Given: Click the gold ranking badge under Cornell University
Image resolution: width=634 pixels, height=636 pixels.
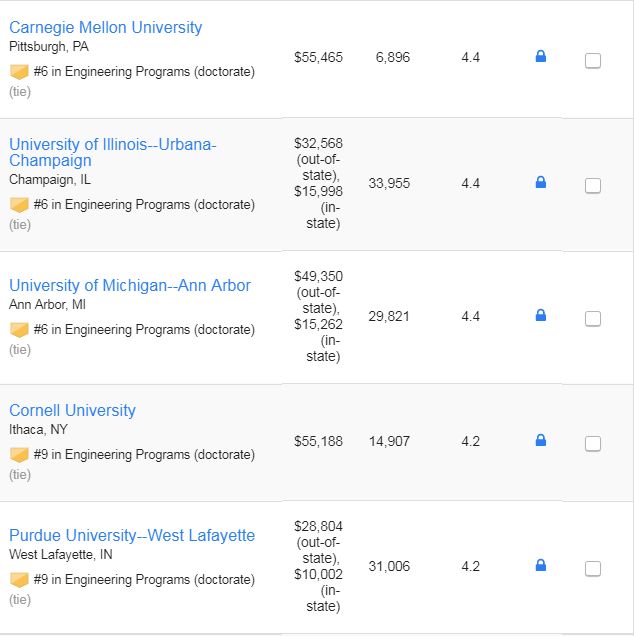Looking at the screenshot, I should [x=19, y=455].
